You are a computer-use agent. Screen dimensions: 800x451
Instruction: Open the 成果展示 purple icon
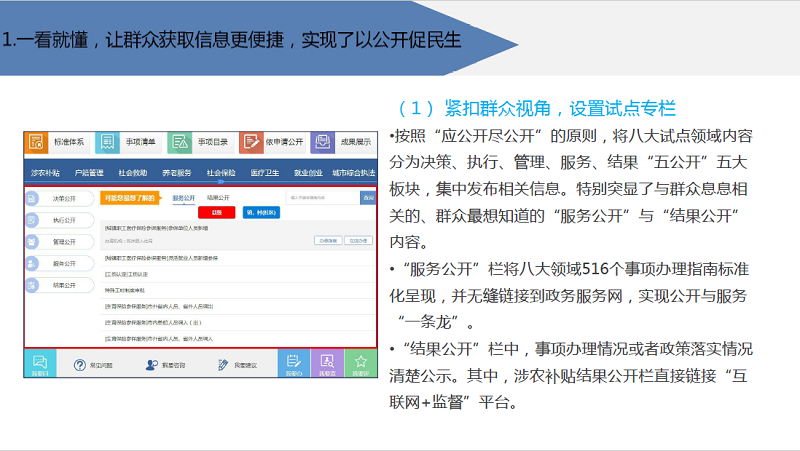pyautogui.click(x=321, y=142)
